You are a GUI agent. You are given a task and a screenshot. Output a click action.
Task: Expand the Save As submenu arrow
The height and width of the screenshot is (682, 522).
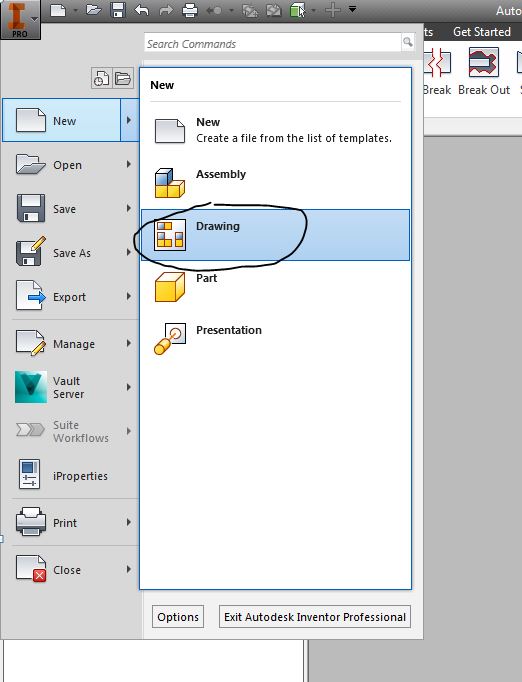point(129,252)
